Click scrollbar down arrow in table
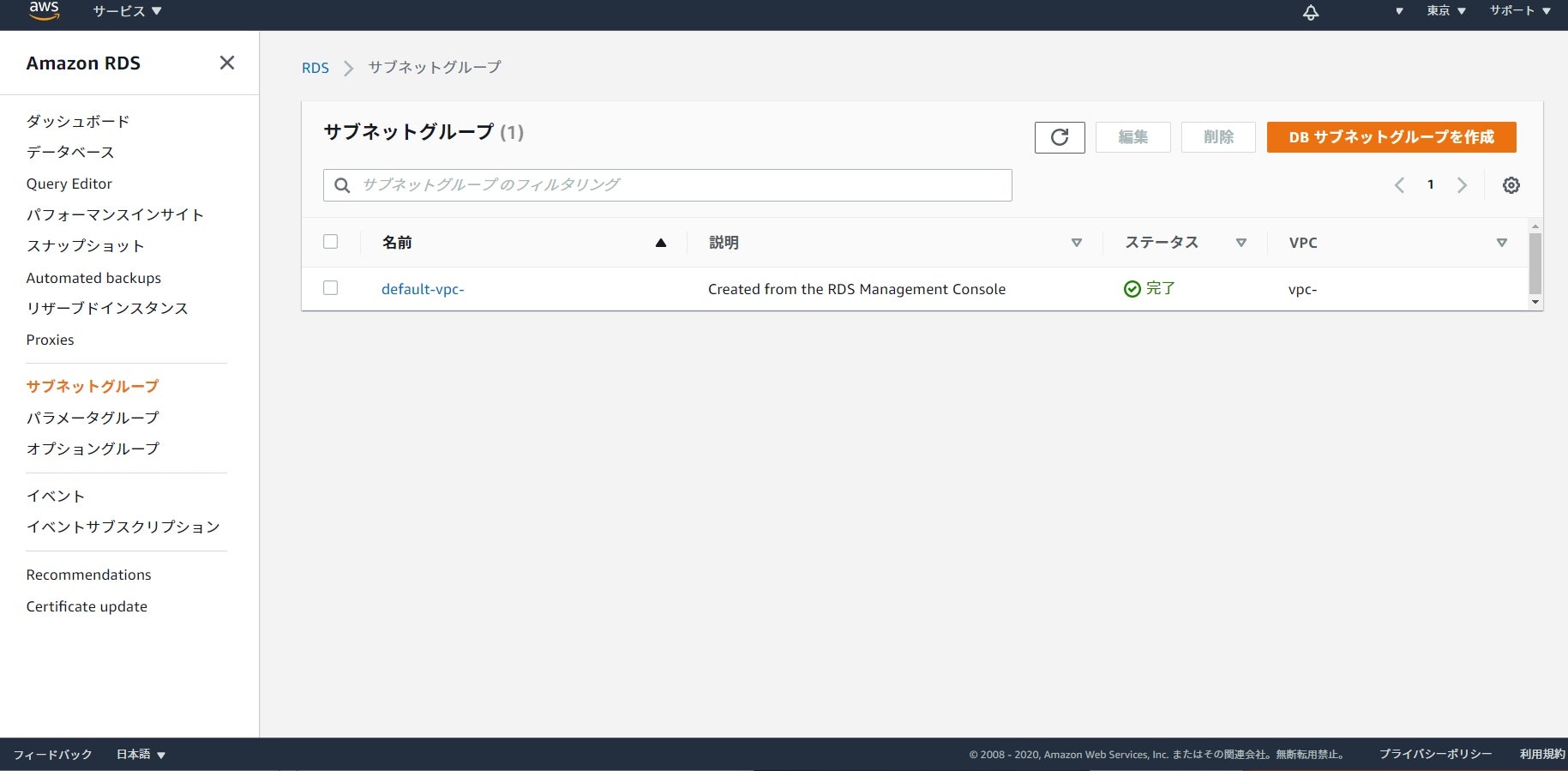Screen dimensions: 1568x771 point(1535,302)
